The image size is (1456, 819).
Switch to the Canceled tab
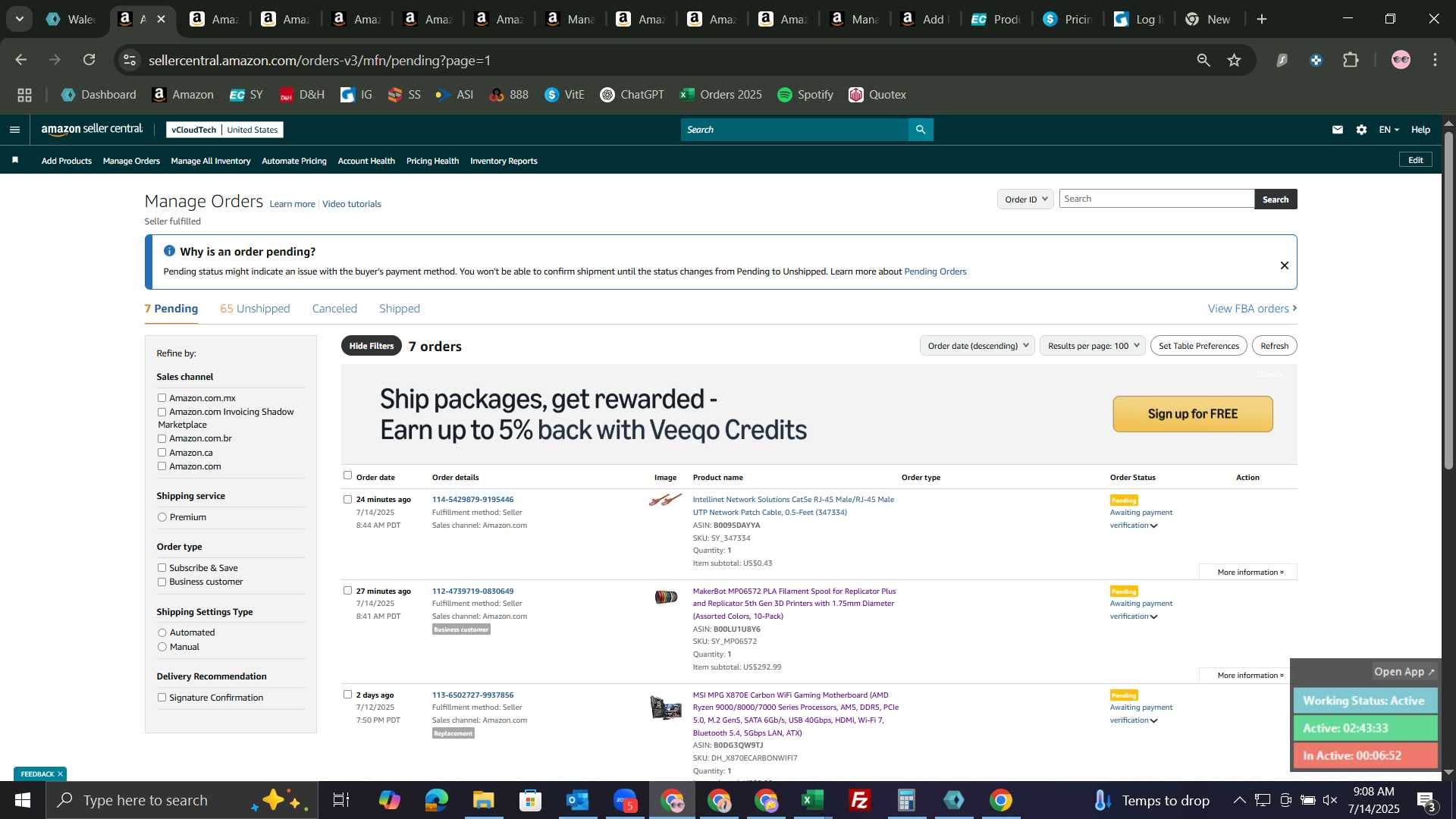click(x=334, y=309)
